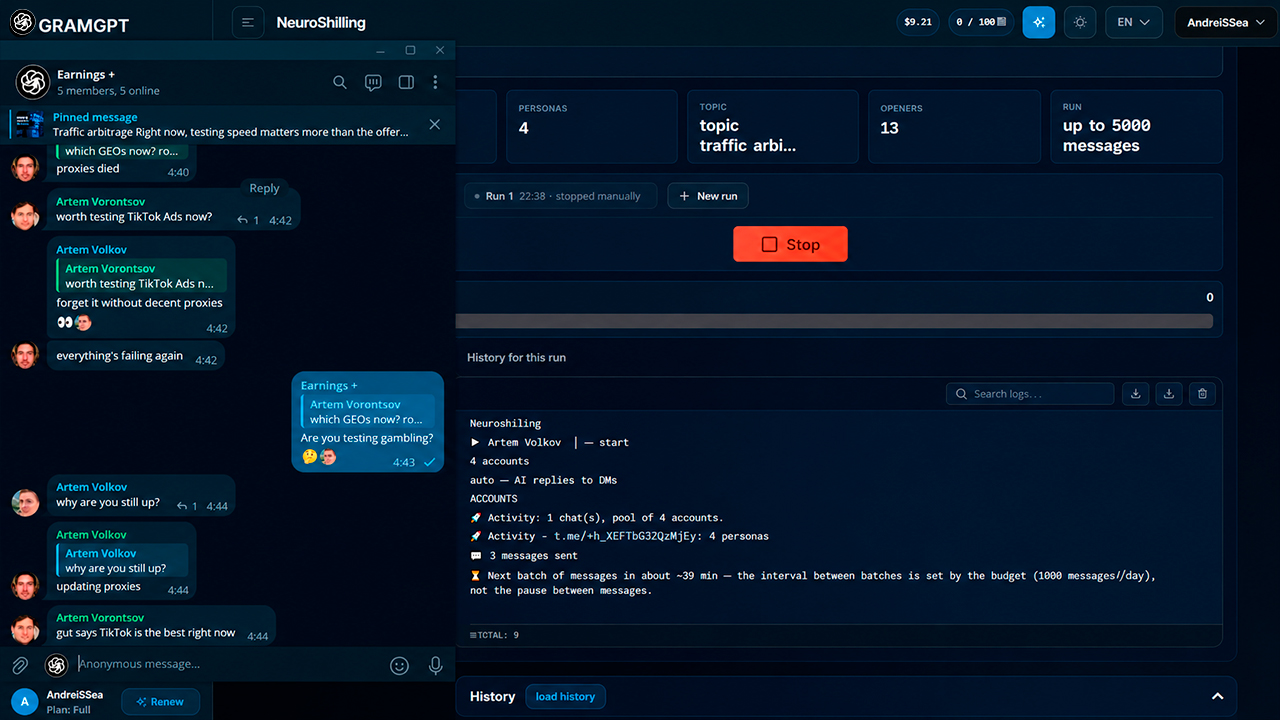Viewport: 1280px width, 720px height.
Task: Click the 'updating proxies' message
Action: coord(122,563)
